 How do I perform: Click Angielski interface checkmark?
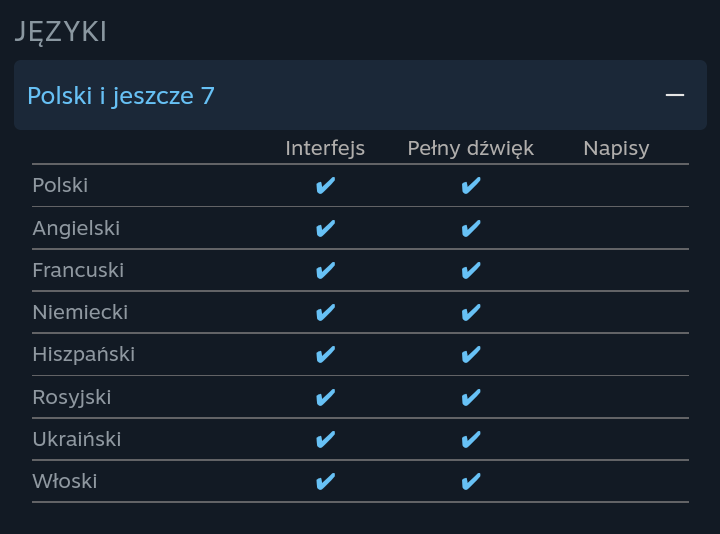[x=325, y=228]
